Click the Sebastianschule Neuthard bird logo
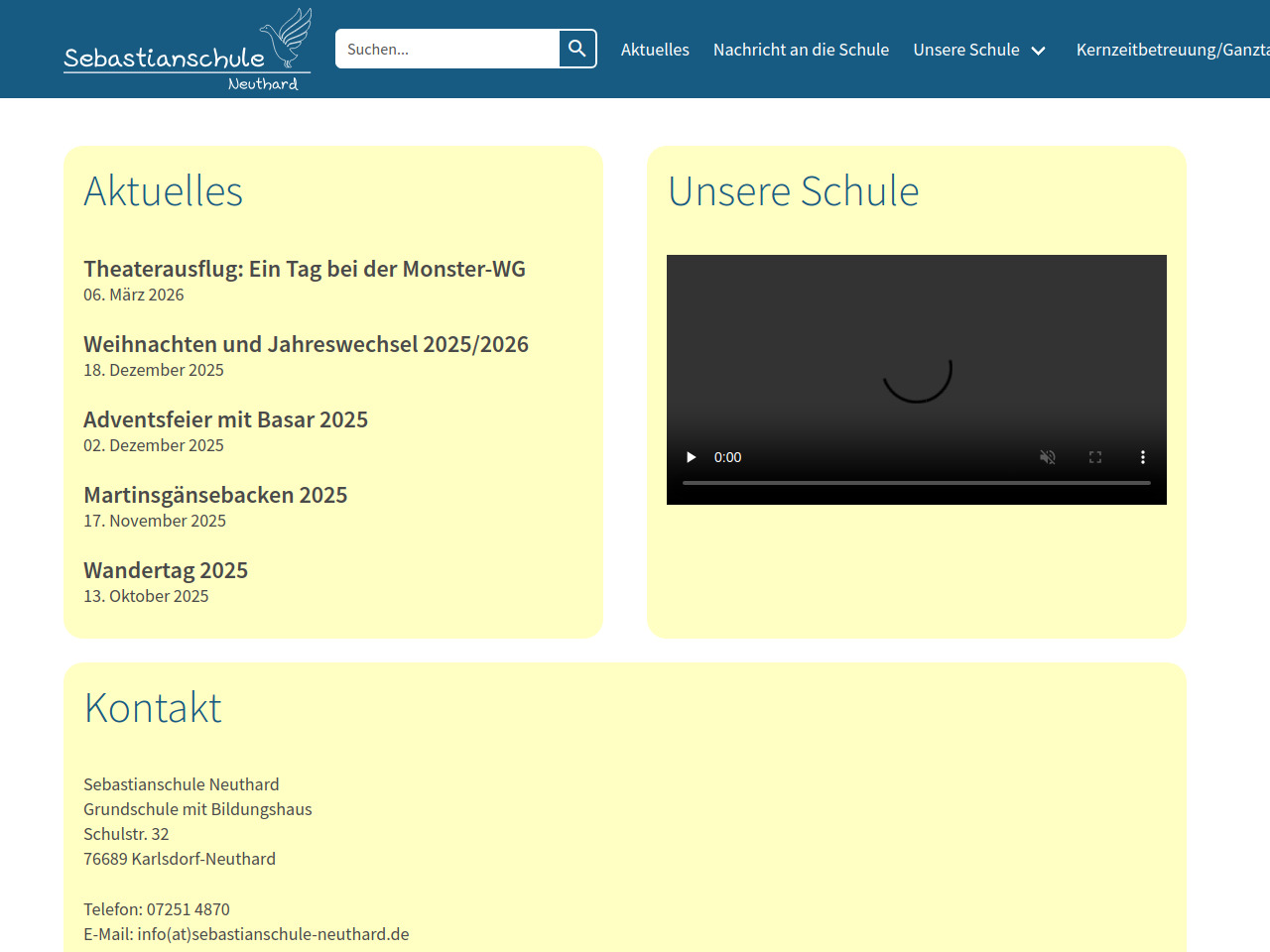Image resolution: width=1270 pixels, height=952 pixels. (188, 51)
